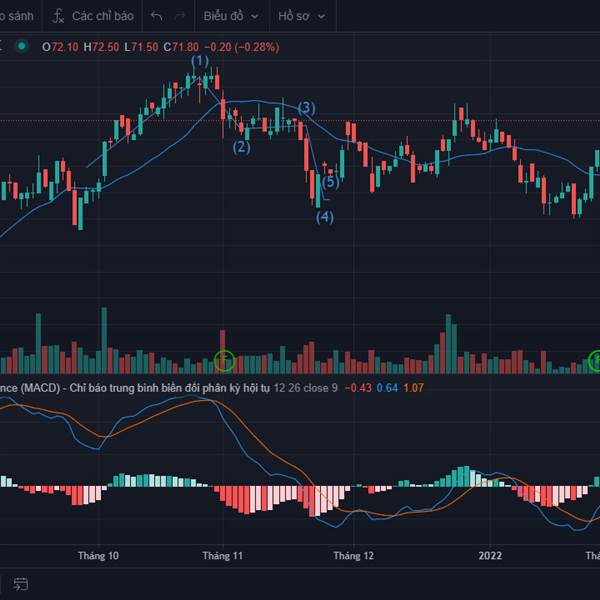Select the wave label (5) on chart

coord(331,181)
